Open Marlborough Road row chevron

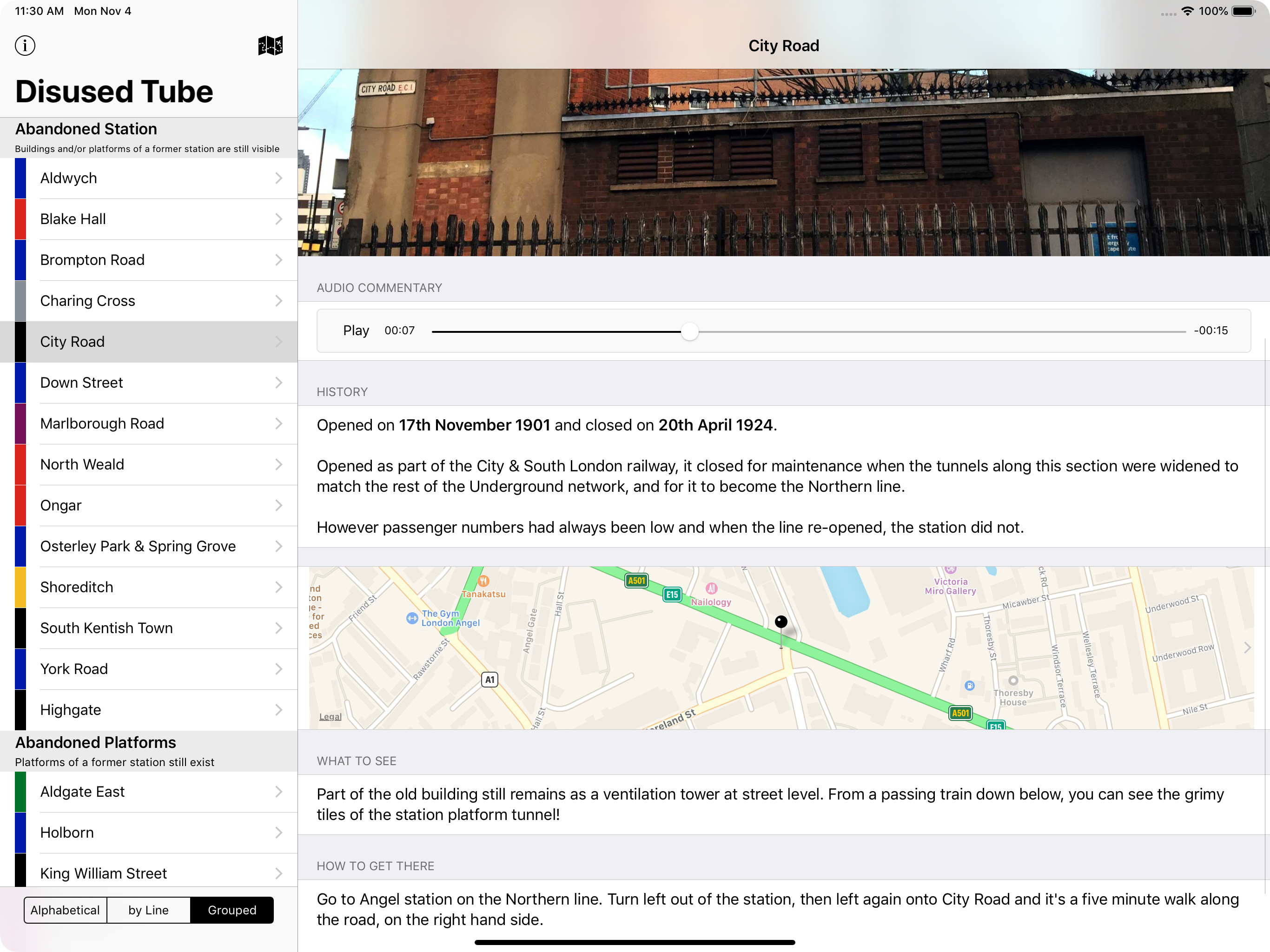[x=278, y=424]
